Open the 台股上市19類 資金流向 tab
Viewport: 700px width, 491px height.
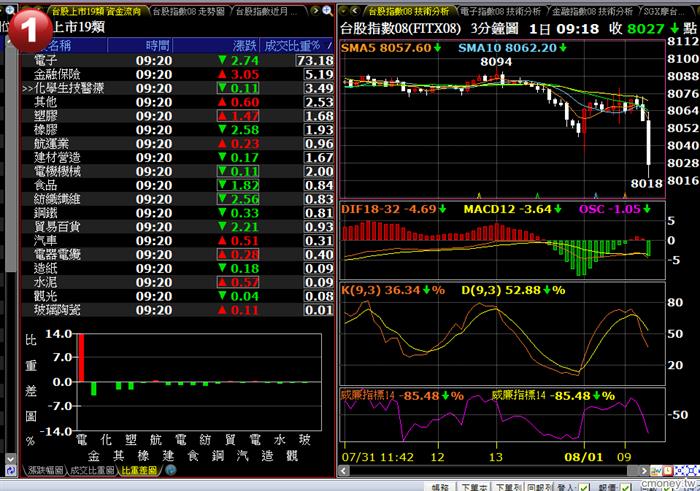pos(96,11)
